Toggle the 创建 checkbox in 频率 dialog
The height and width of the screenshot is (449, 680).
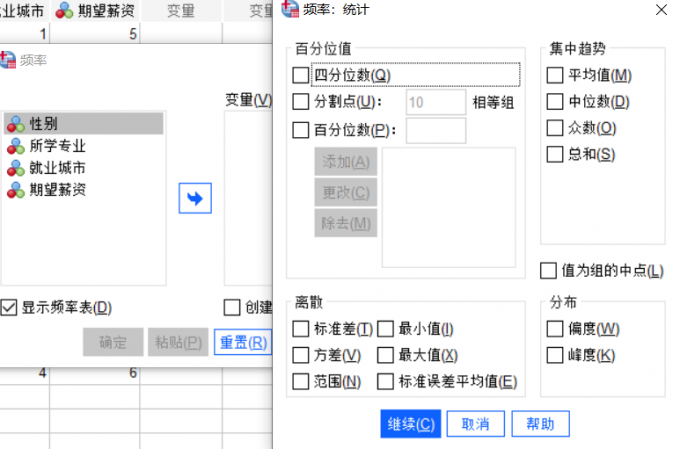pos(232,308)
